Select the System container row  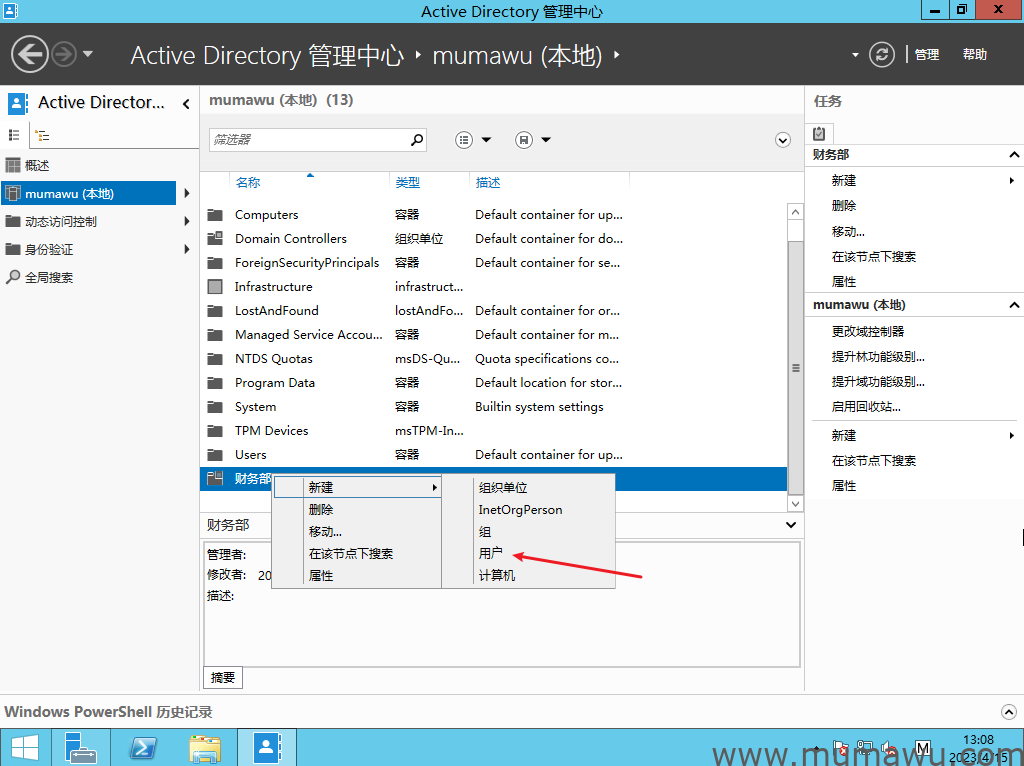tap(493, 407)
